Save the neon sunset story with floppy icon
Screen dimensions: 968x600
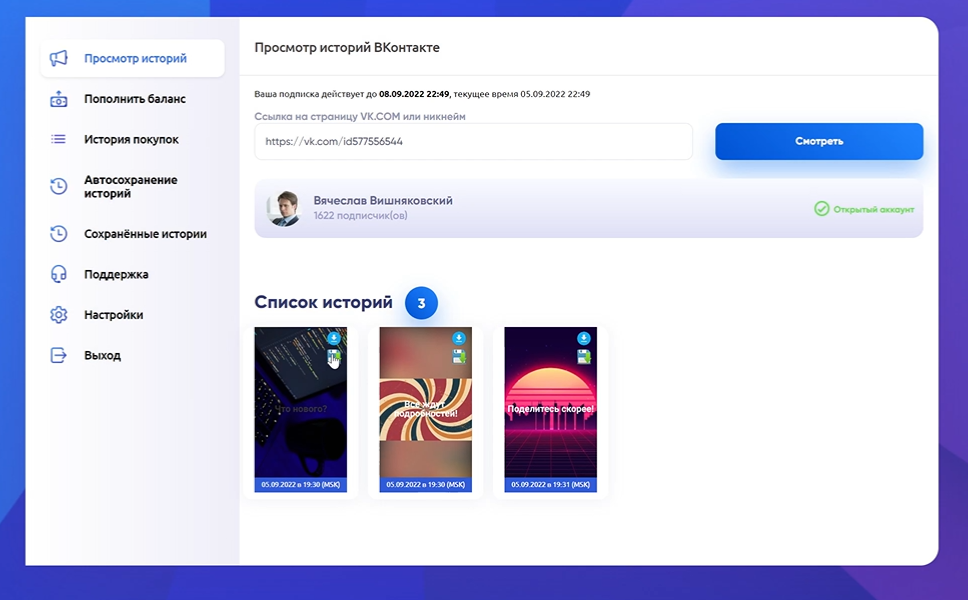tap(584, 357)
